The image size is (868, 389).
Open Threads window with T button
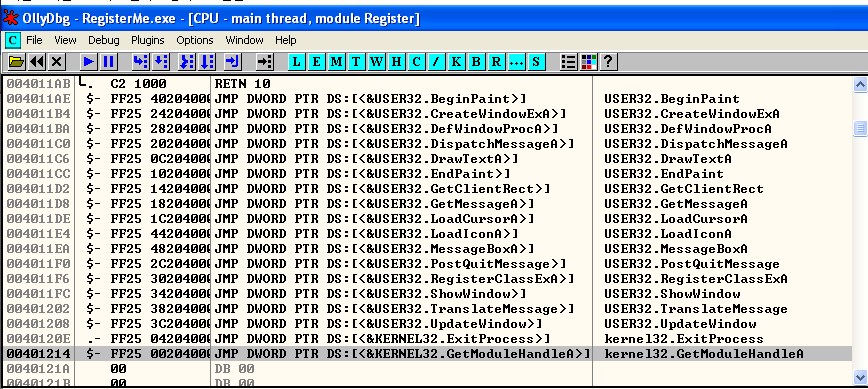pos(356,61)
